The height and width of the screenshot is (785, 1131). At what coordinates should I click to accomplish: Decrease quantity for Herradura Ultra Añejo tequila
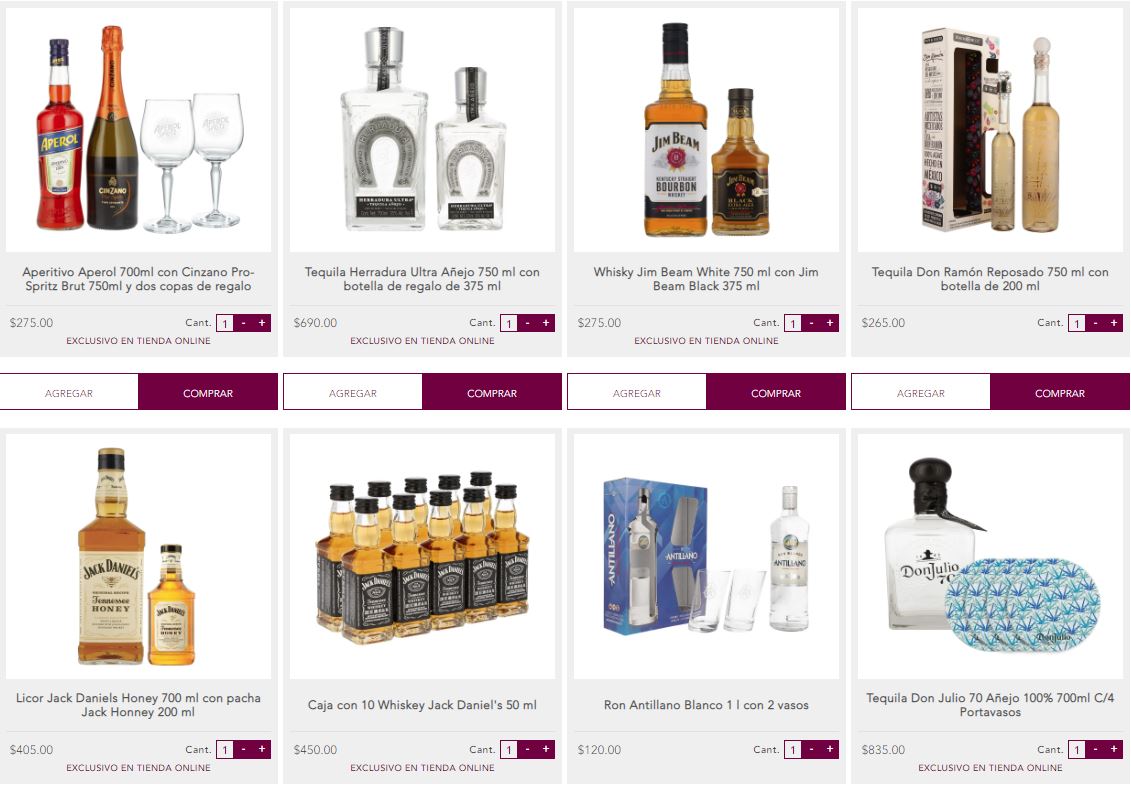527,323
